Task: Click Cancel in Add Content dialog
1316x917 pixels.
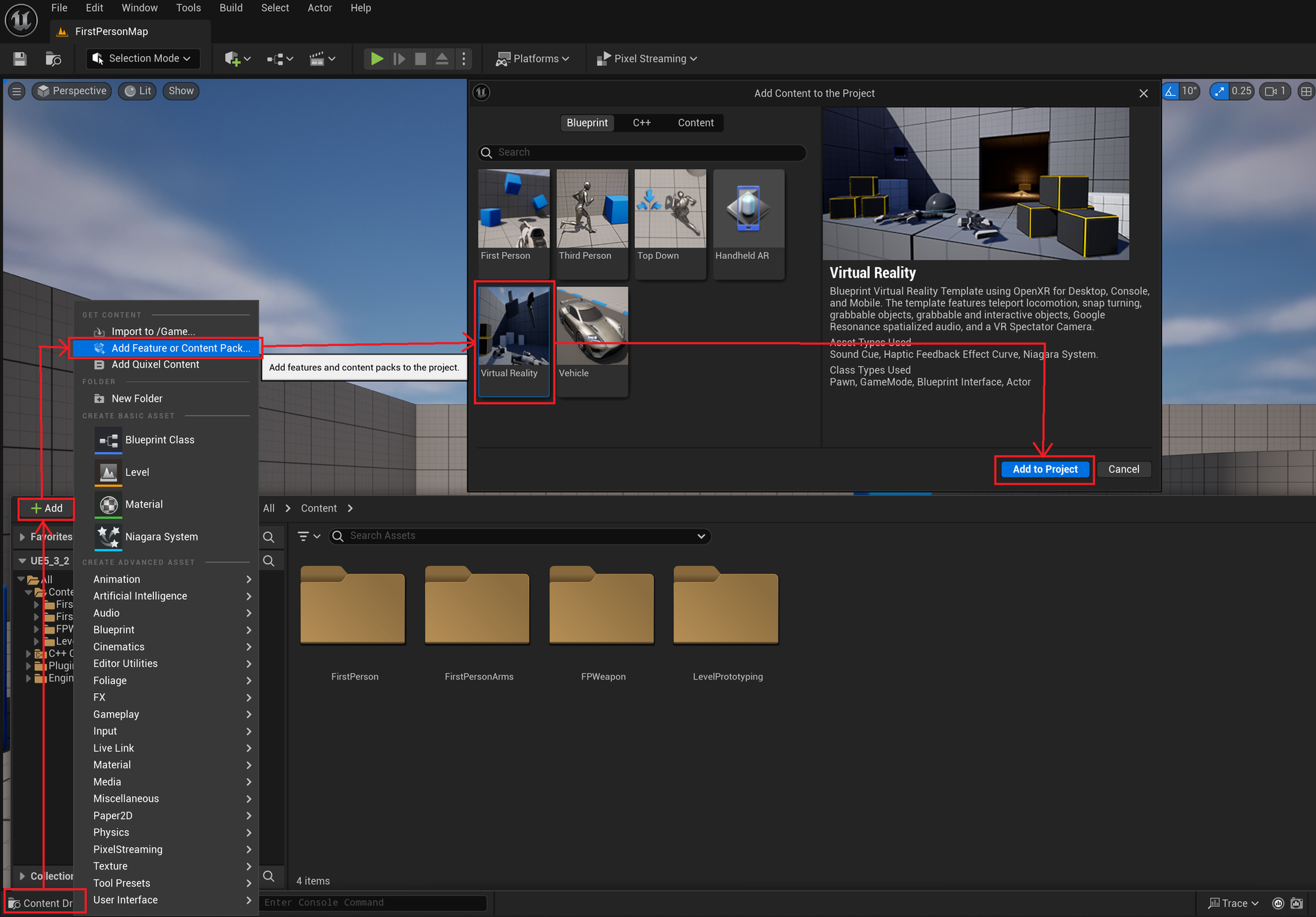Action: (x=1123, y=469)
